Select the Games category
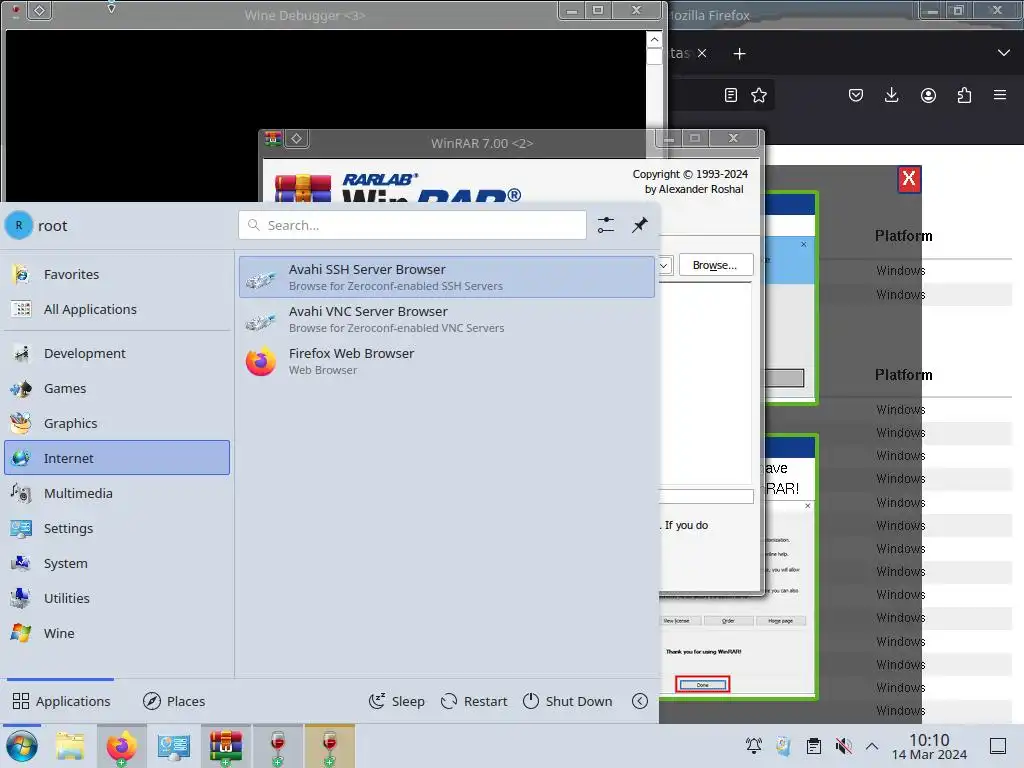This screenshot has width=1024, height=768. click(117, 389)
